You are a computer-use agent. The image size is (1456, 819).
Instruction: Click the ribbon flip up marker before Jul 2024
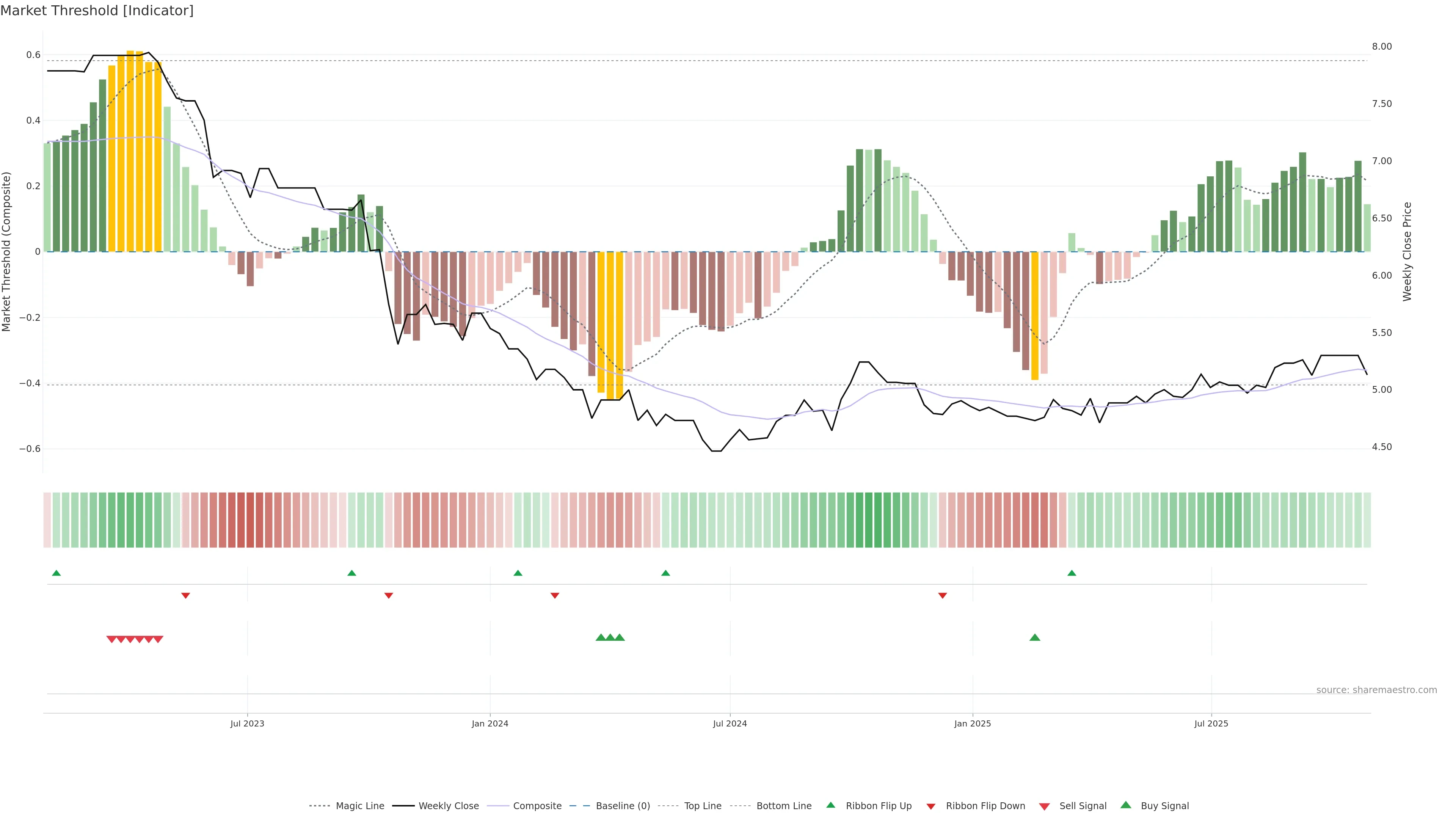665,573
